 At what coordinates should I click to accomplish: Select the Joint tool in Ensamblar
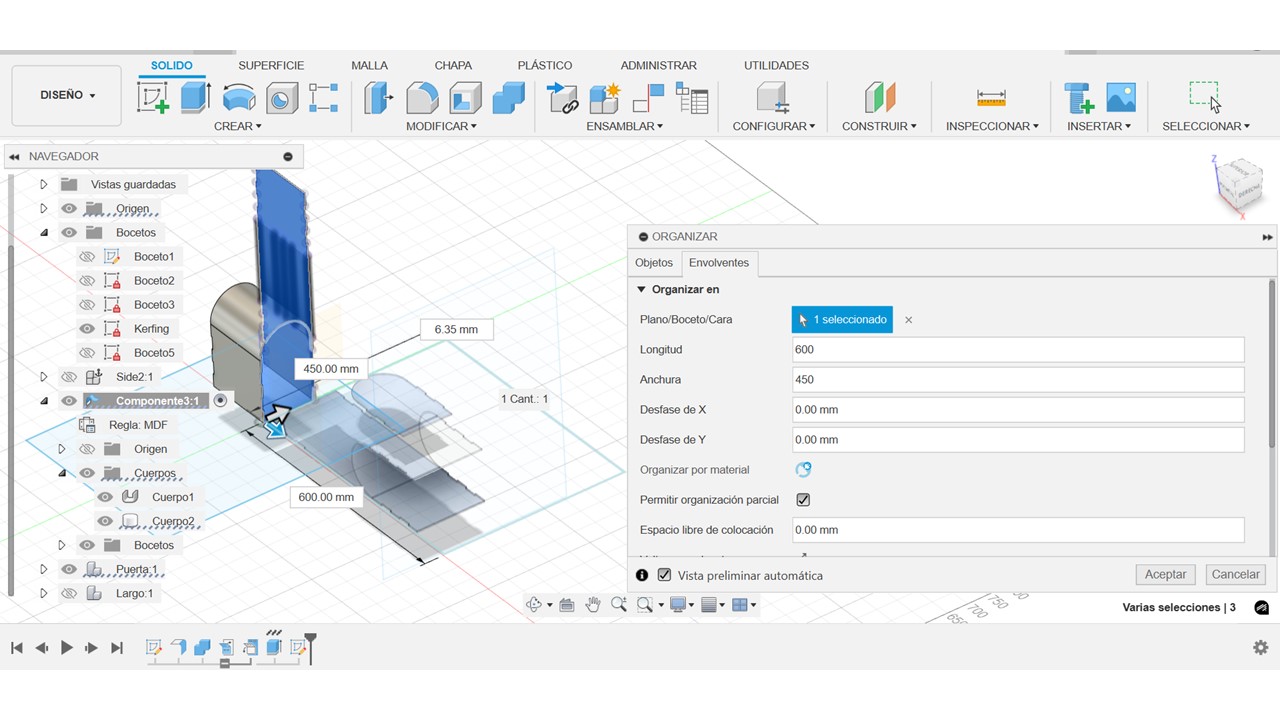(563, 98)
